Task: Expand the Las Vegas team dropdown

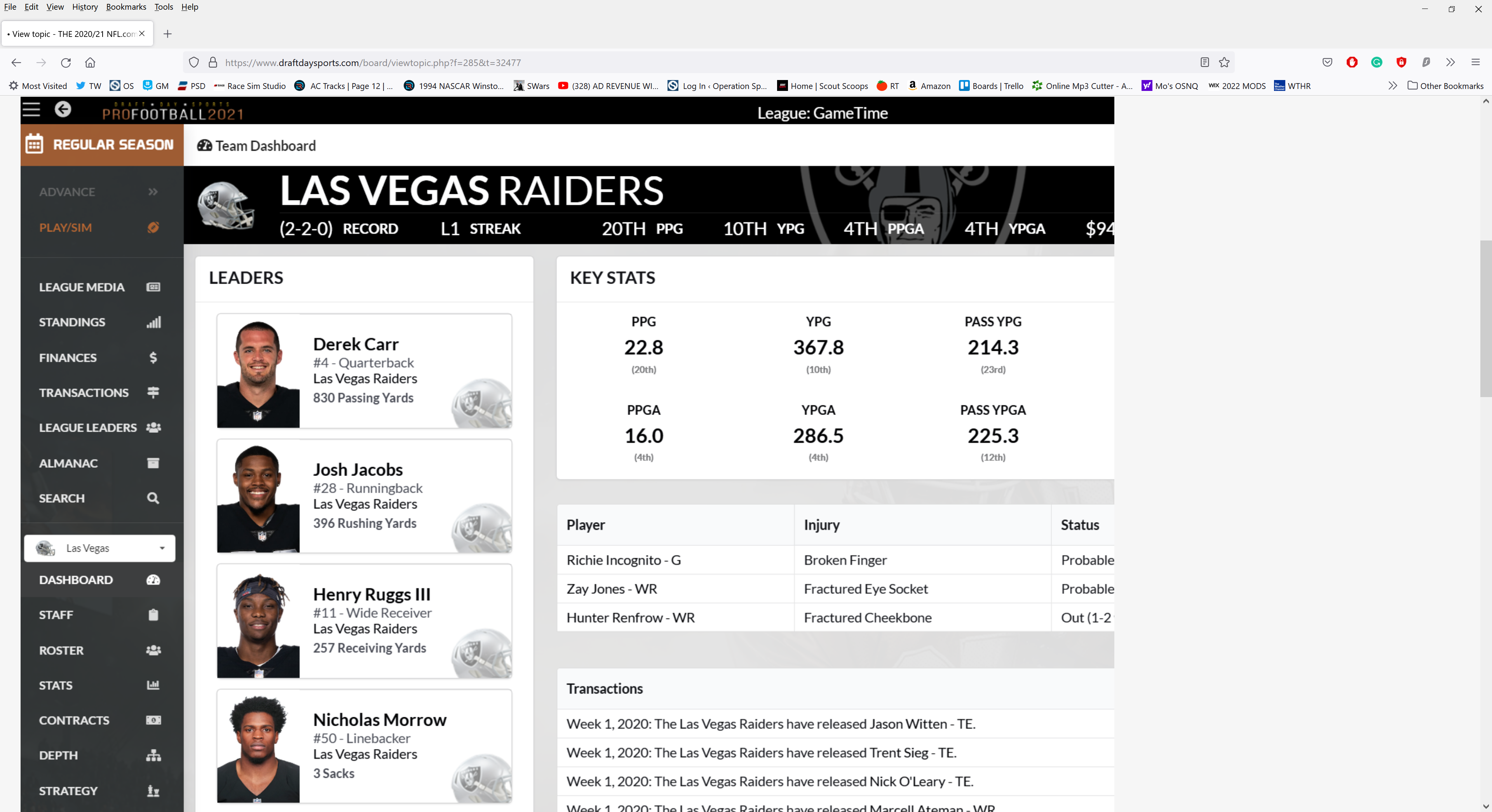Action: [x=164, y=548]
